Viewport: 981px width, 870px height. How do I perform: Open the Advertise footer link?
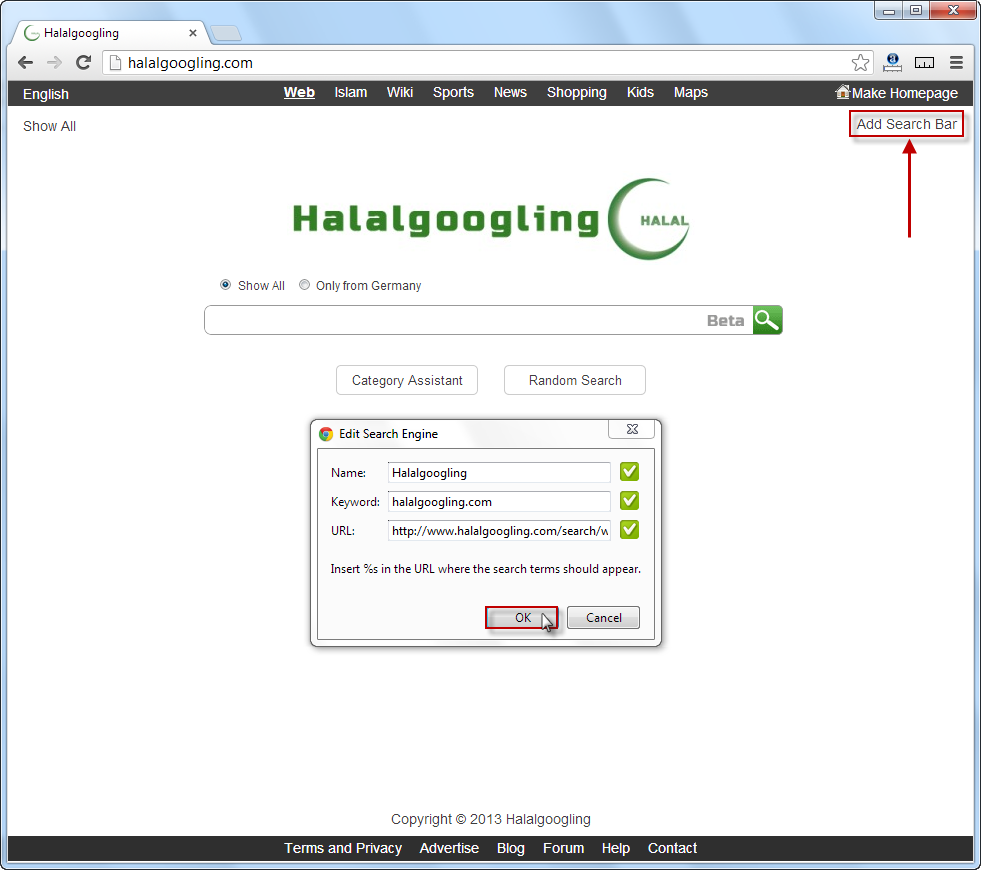coord(449,848)
